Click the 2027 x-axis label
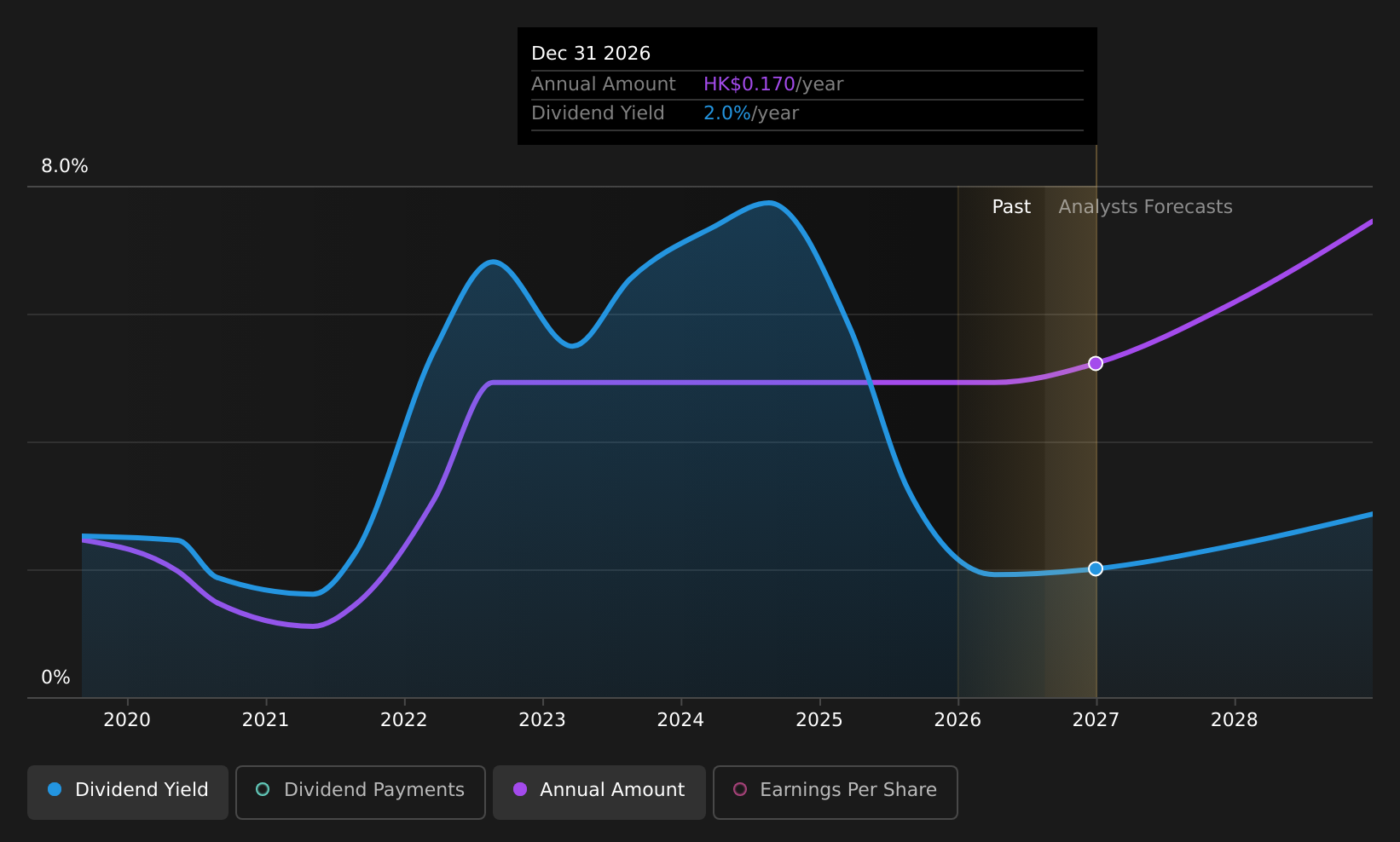The height and width of the screenshot is (842, 1400). 1096,720
